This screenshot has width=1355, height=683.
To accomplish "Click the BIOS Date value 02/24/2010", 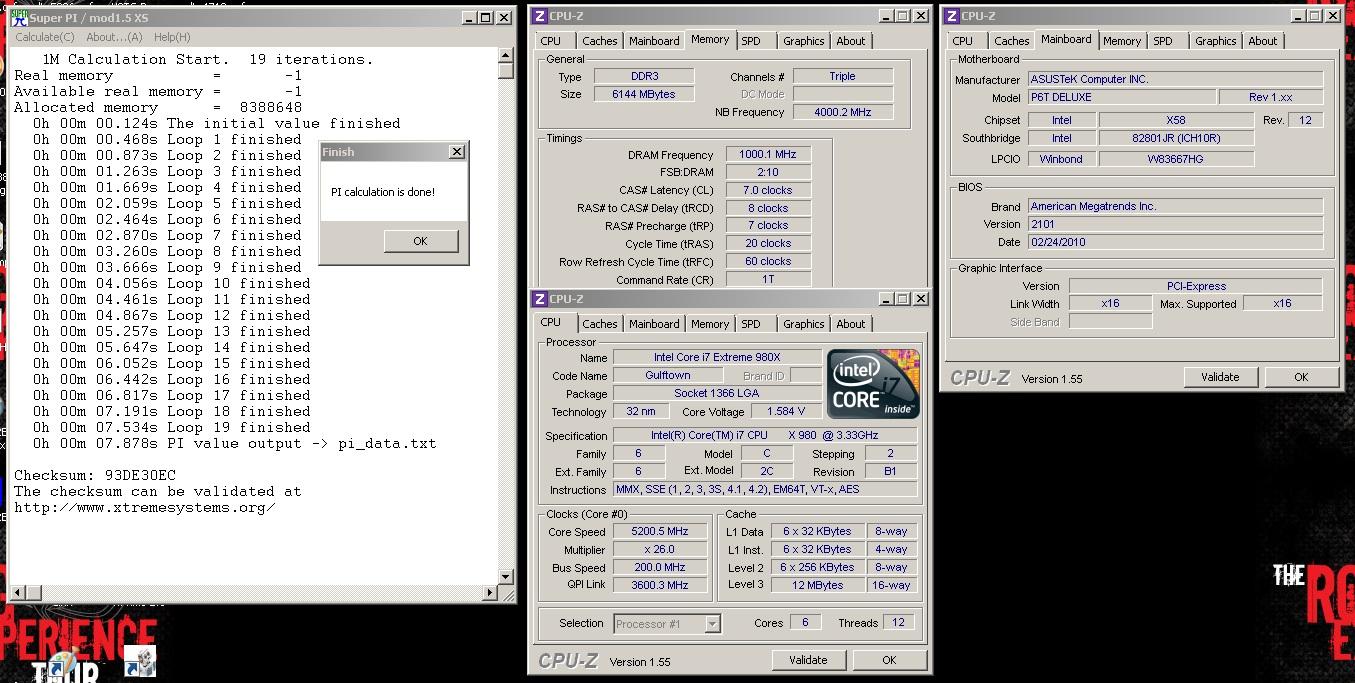I will [x=1175, y=242].
